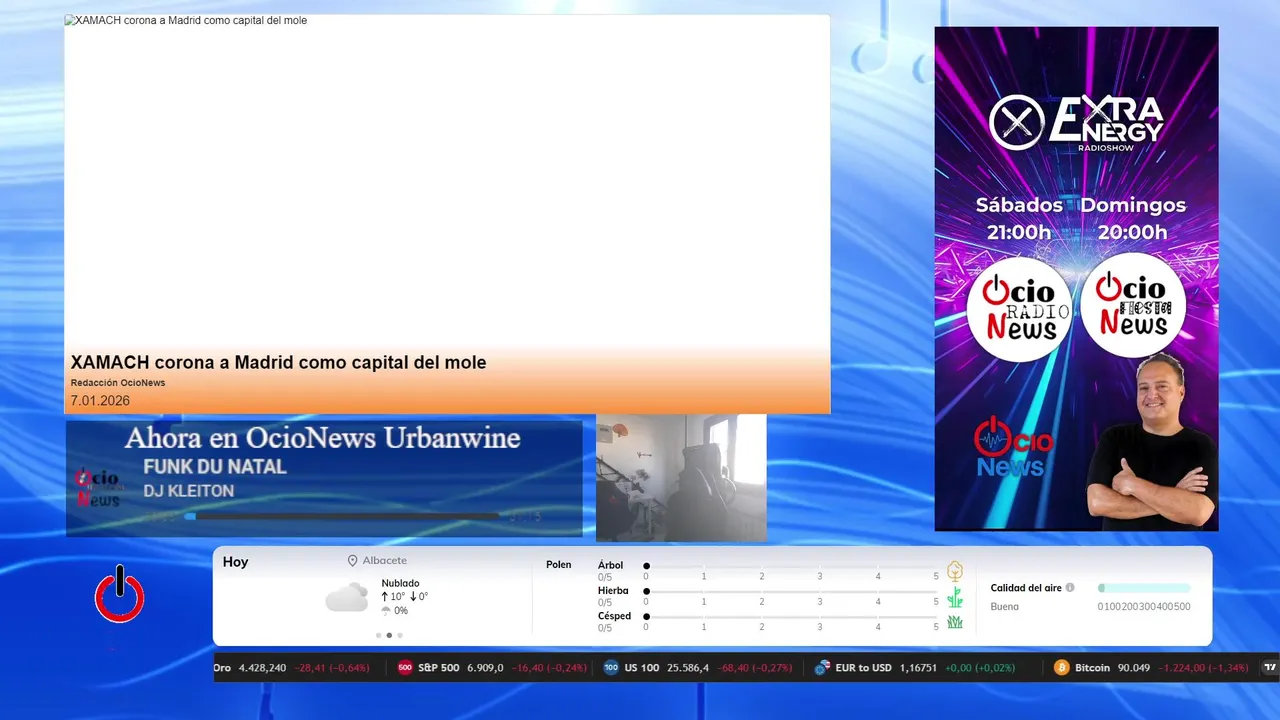Click the article date 7.01.2026

[100, 401]
